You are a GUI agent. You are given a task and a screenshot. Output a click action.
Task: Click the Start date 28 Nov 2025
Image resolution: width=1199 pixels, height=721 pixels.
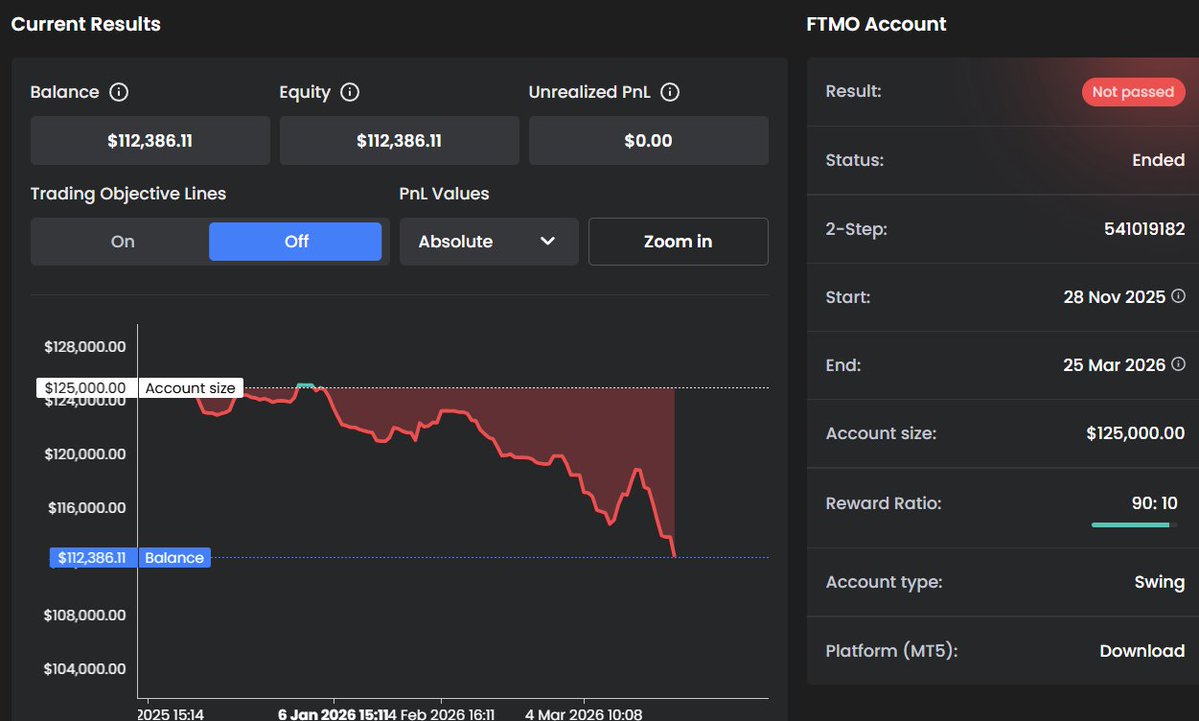pos(1114,297)
